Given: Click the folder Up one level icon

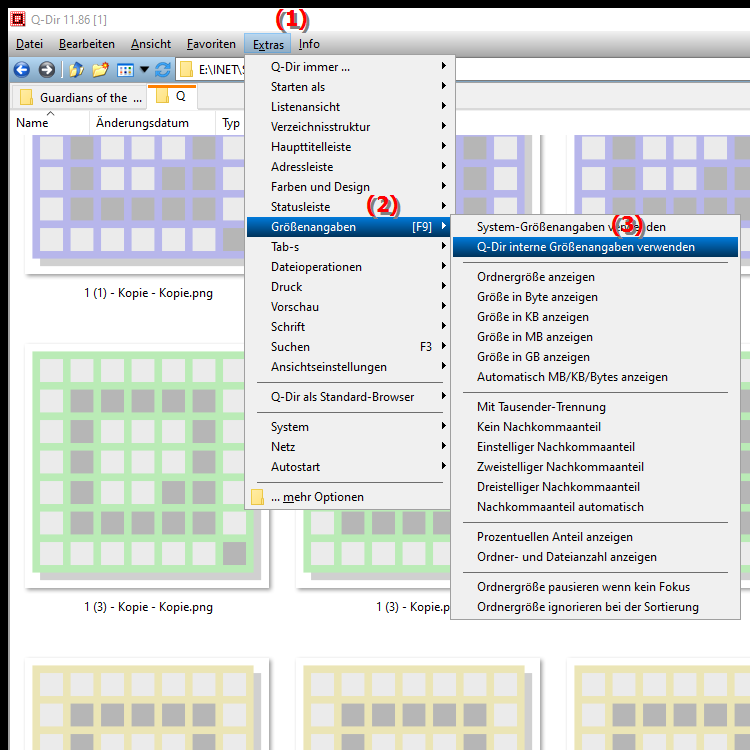Looking at the screenshot, I should [x=77, y=70].
